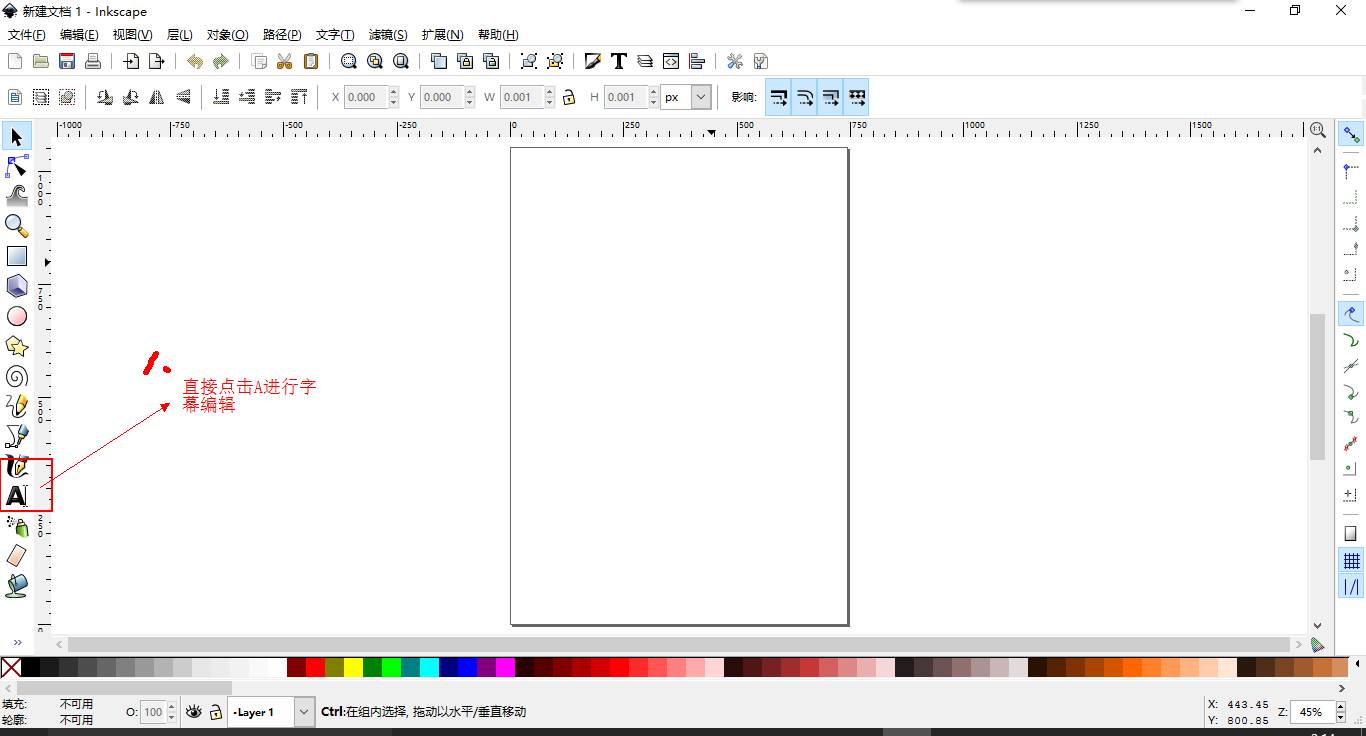The width and height of the screenshot is (1366, 736).
Task: Toggle move patterns affect button
Action: [x=856, y=97]
